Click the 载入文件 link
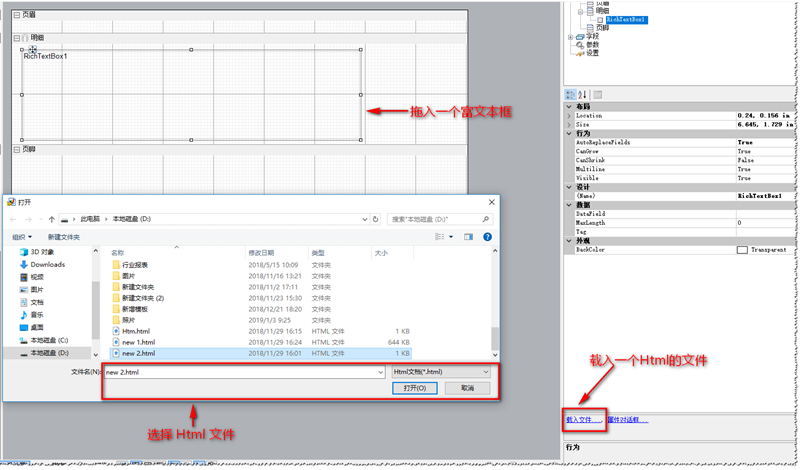 pyautogui.click(x=583, y=420)
